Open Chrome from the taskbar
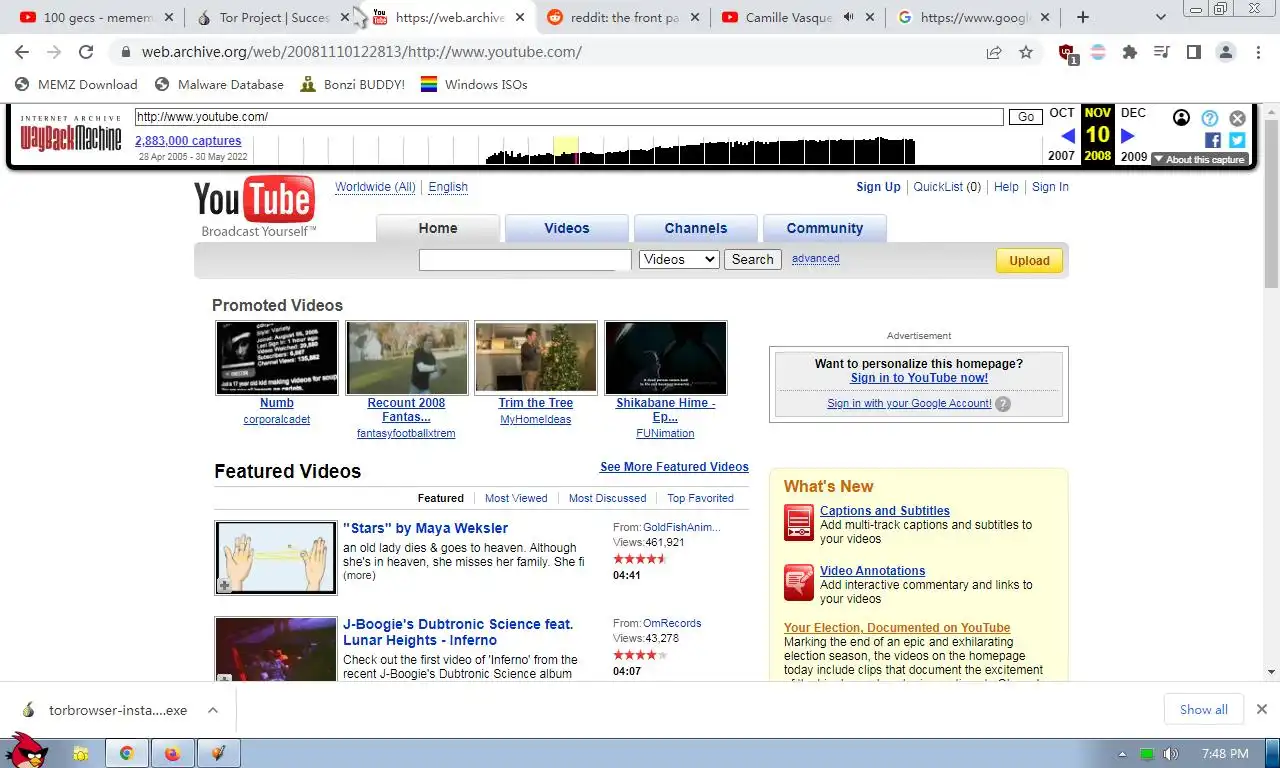The height and width of the screenshot is (768, 1280). pos(127,753)
